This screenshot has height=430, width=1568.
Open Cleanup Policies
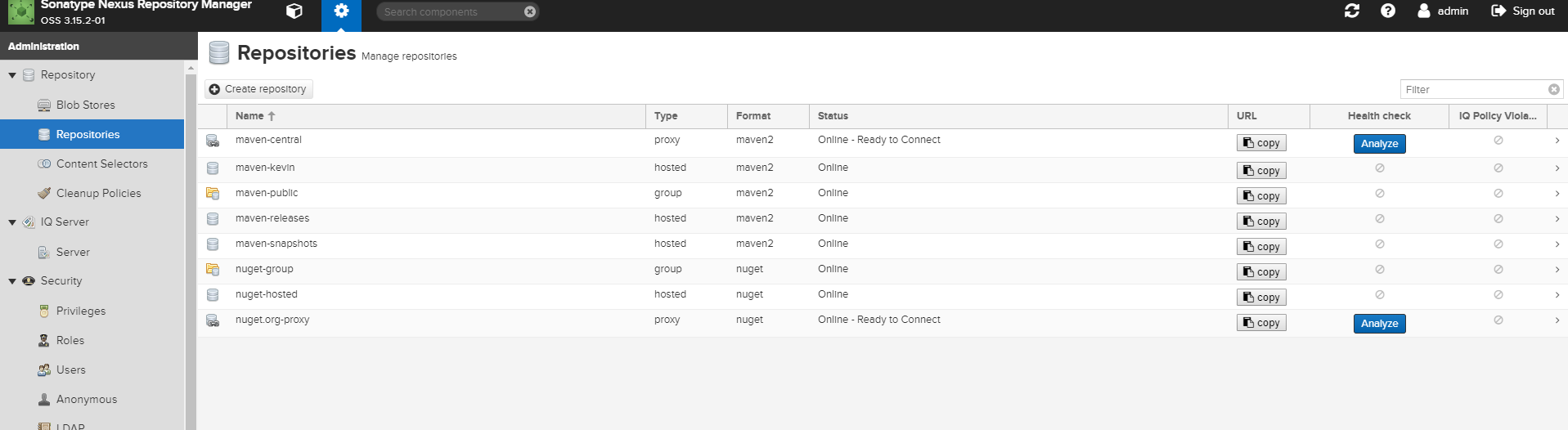point(98,193)
